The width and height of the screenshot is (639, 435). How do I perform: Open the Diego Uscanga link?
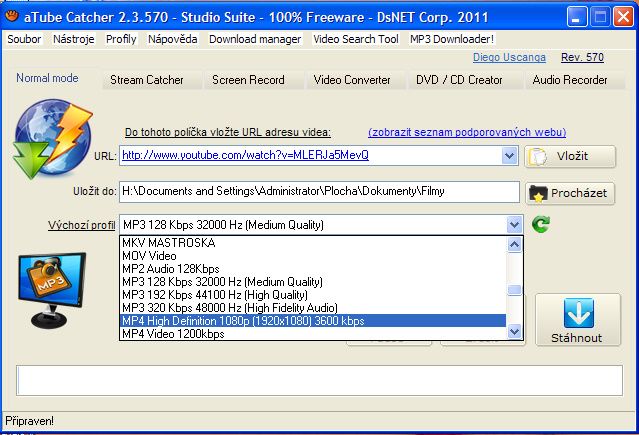click(509, 57)
